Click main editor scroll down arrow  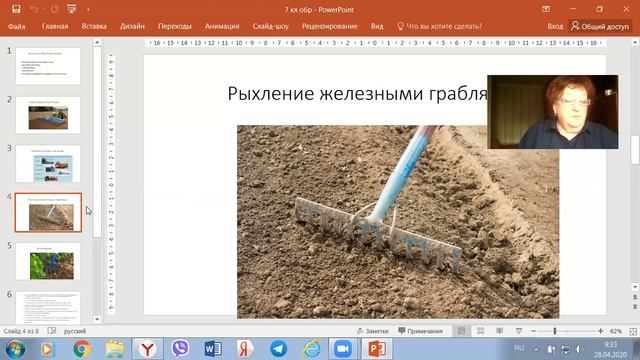click(635, 287)
